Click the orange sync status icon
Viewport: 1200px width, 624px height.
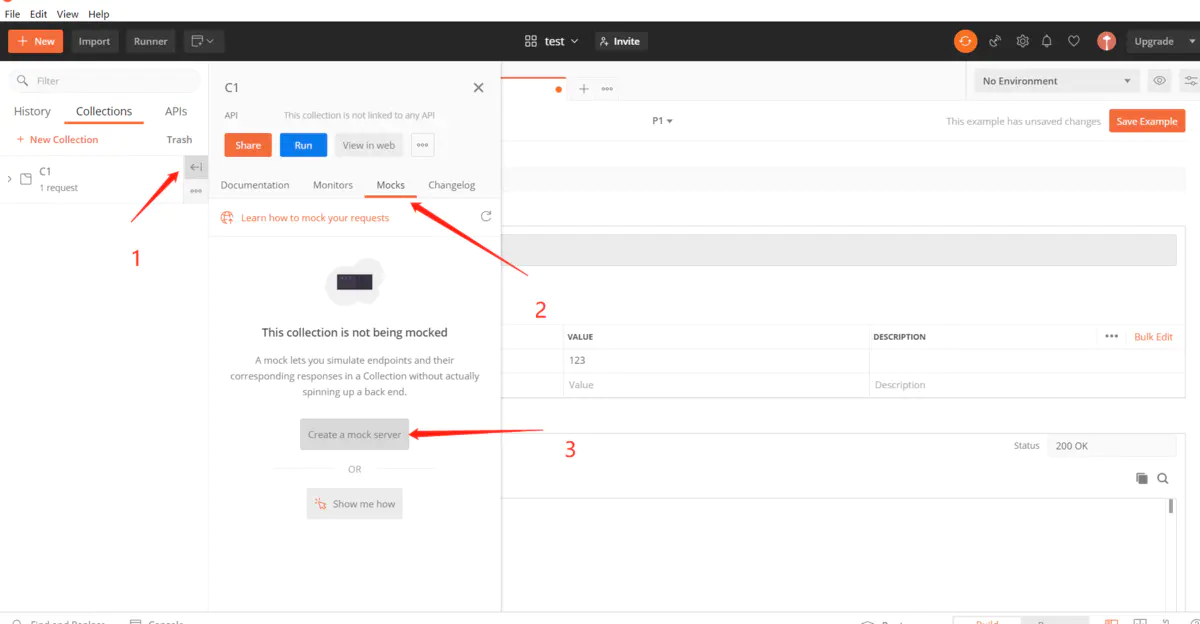(x=965, y=41)
